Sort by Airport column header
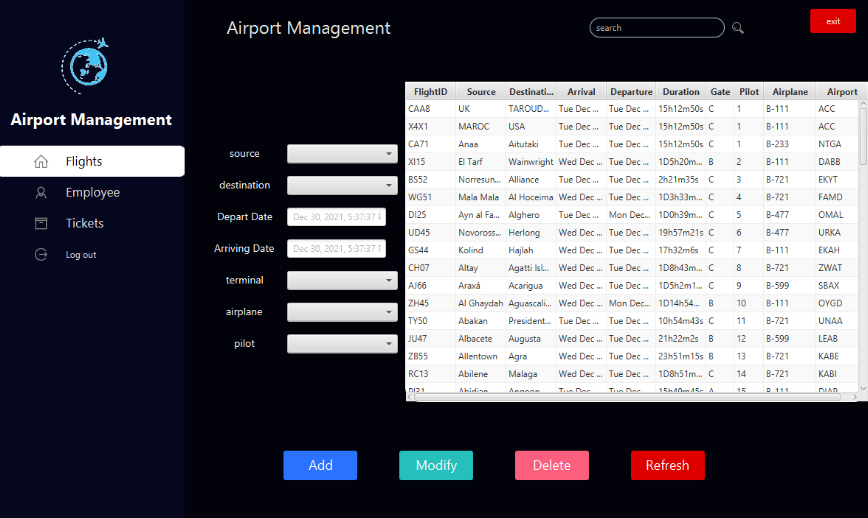 pyautogui.click(x=842, y=92)
